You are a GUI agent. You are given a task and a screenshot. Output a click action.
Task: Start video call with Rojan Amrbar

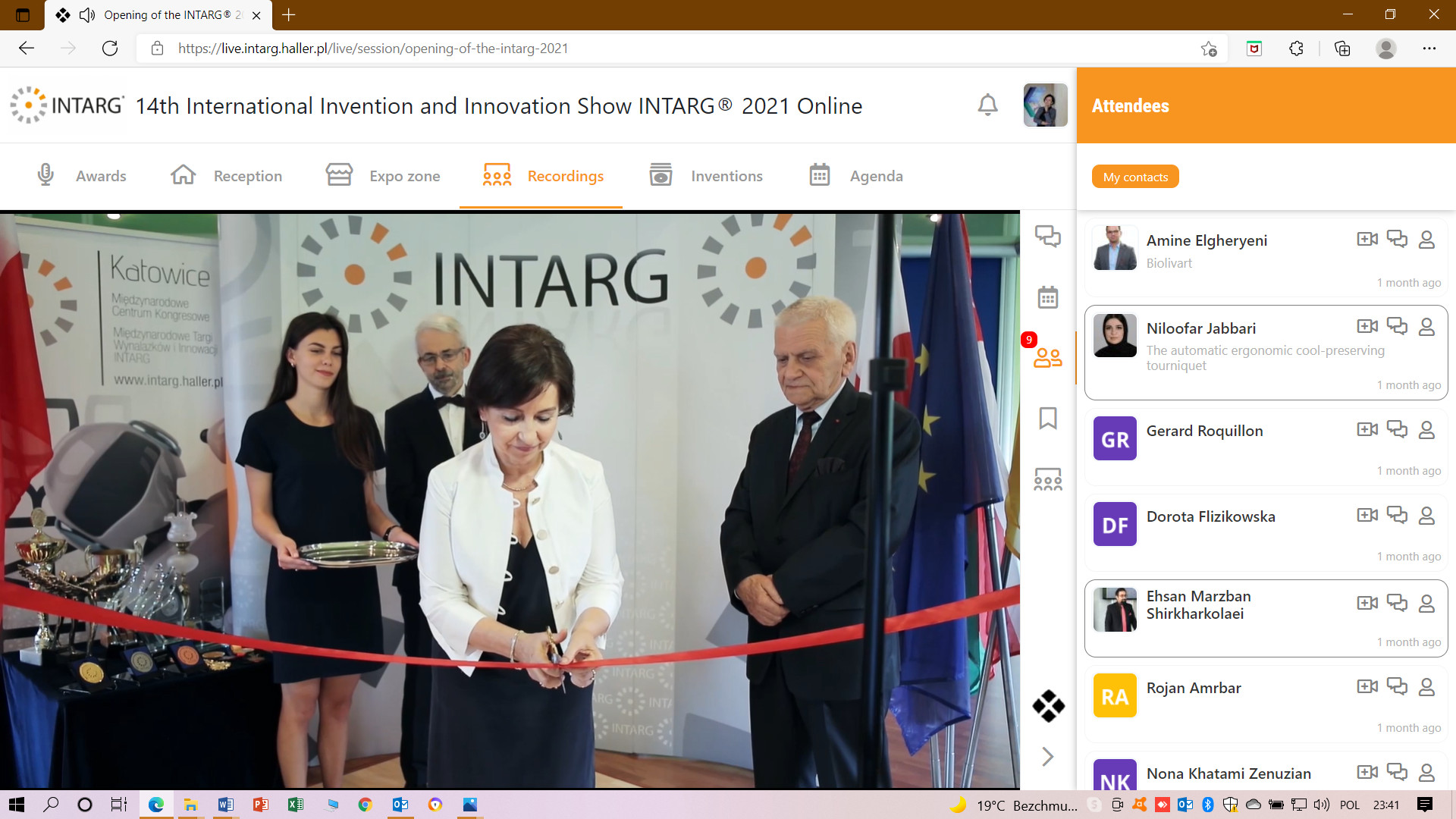click(1367, 687)
